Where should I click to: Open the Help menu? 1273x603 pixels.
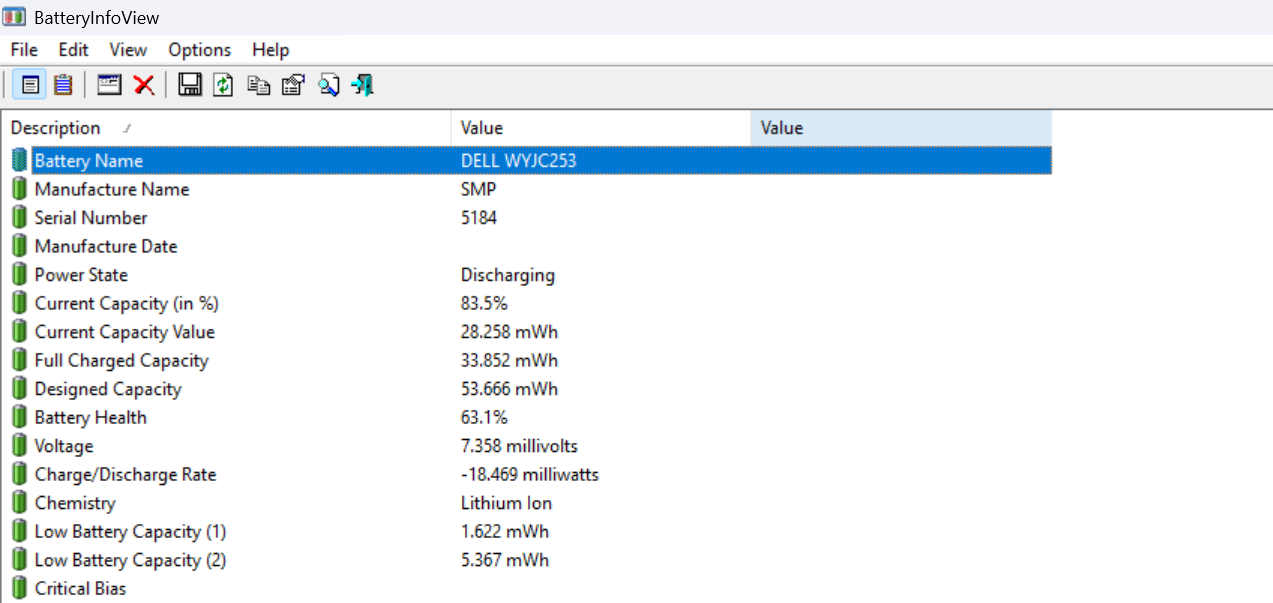pyautogui.click(x=270, y=50)
